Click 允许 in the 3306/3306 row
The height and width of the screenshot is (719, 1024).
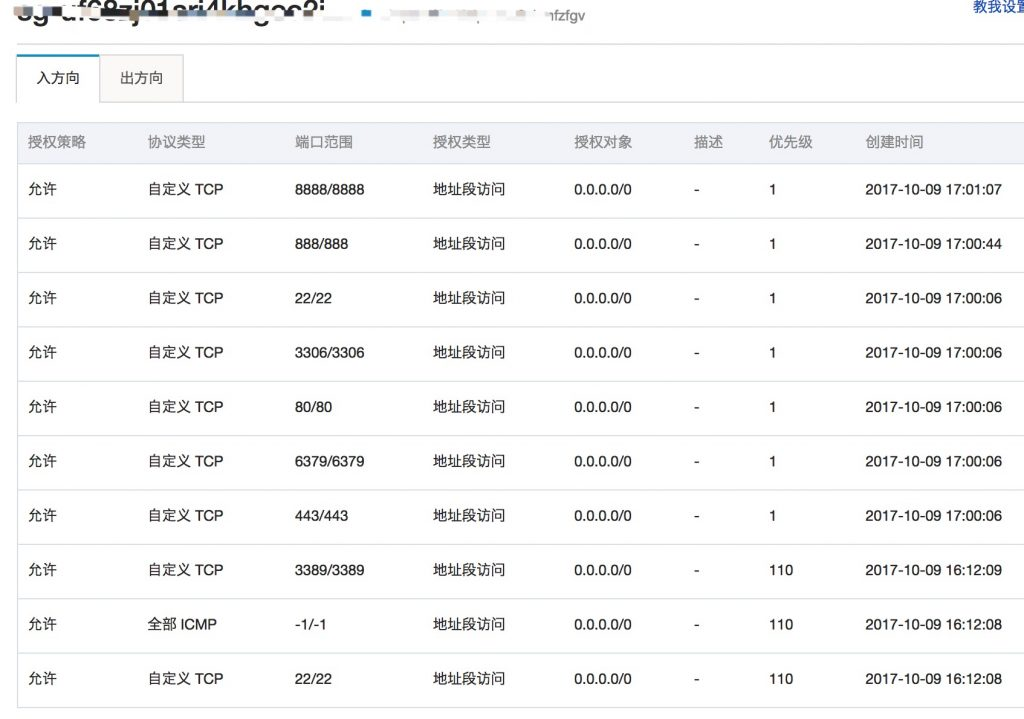point(42,353)
